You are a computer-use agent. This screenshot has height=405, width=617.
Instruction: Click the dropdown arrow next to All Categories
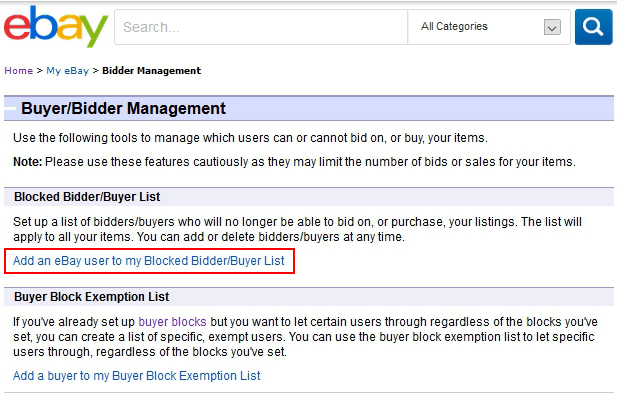pos(552,27)
